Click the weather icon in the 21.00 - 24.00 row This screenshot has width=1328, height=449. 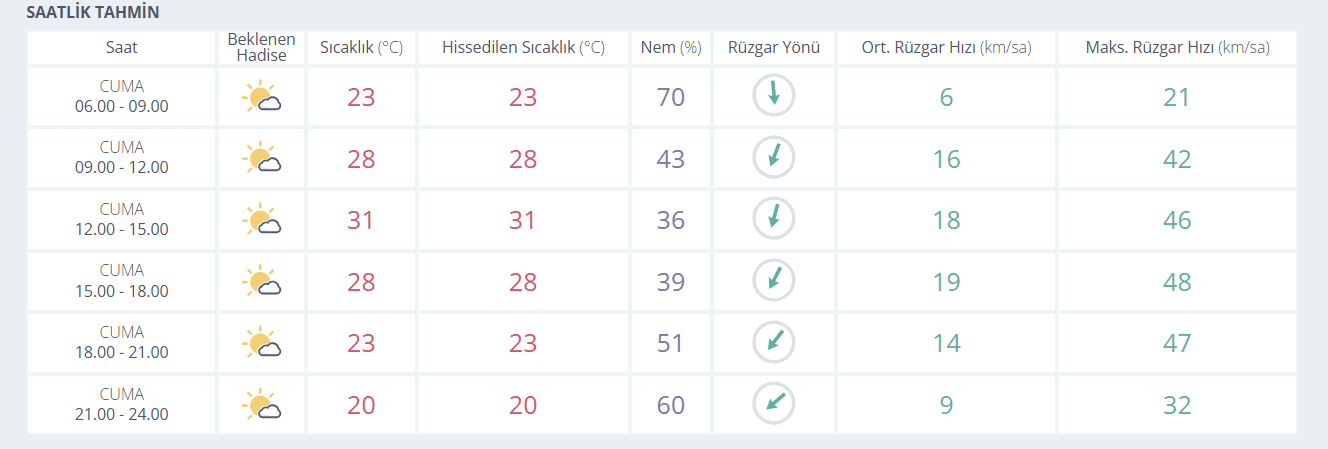click(261, 405)
